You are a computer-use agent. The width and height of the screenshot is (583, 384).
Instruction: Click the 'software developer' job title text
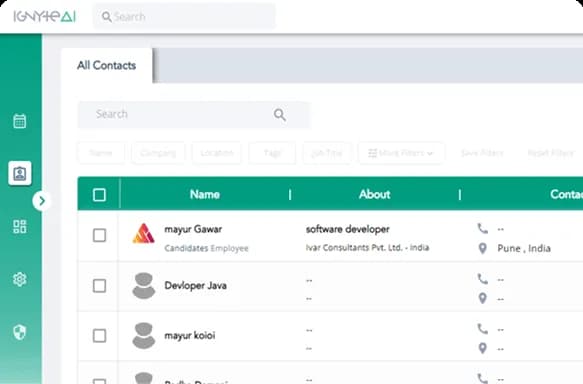pos(348,229)
